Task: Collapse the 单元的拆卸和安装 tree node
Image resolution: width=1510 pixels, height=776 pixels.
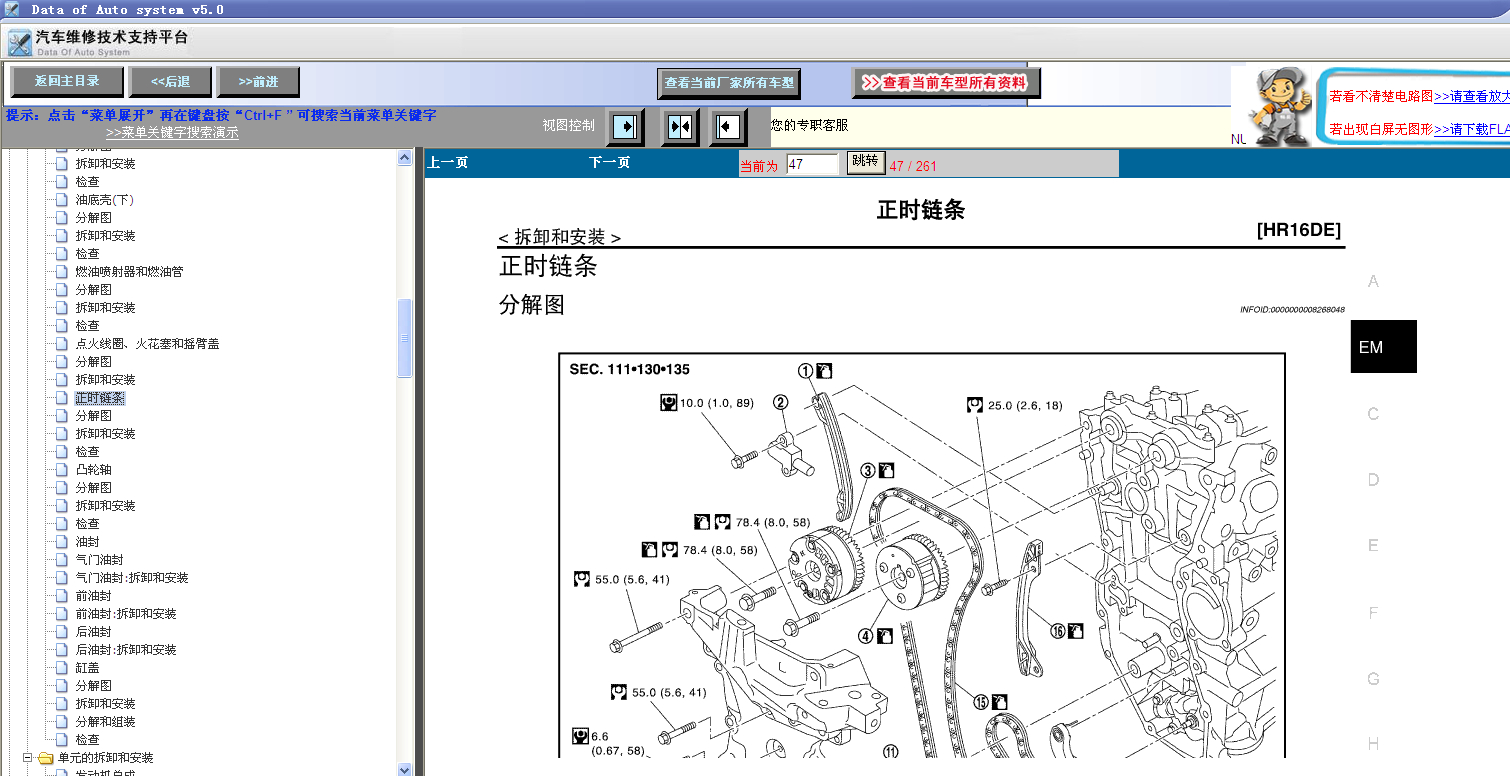Action: click(28, 758)
